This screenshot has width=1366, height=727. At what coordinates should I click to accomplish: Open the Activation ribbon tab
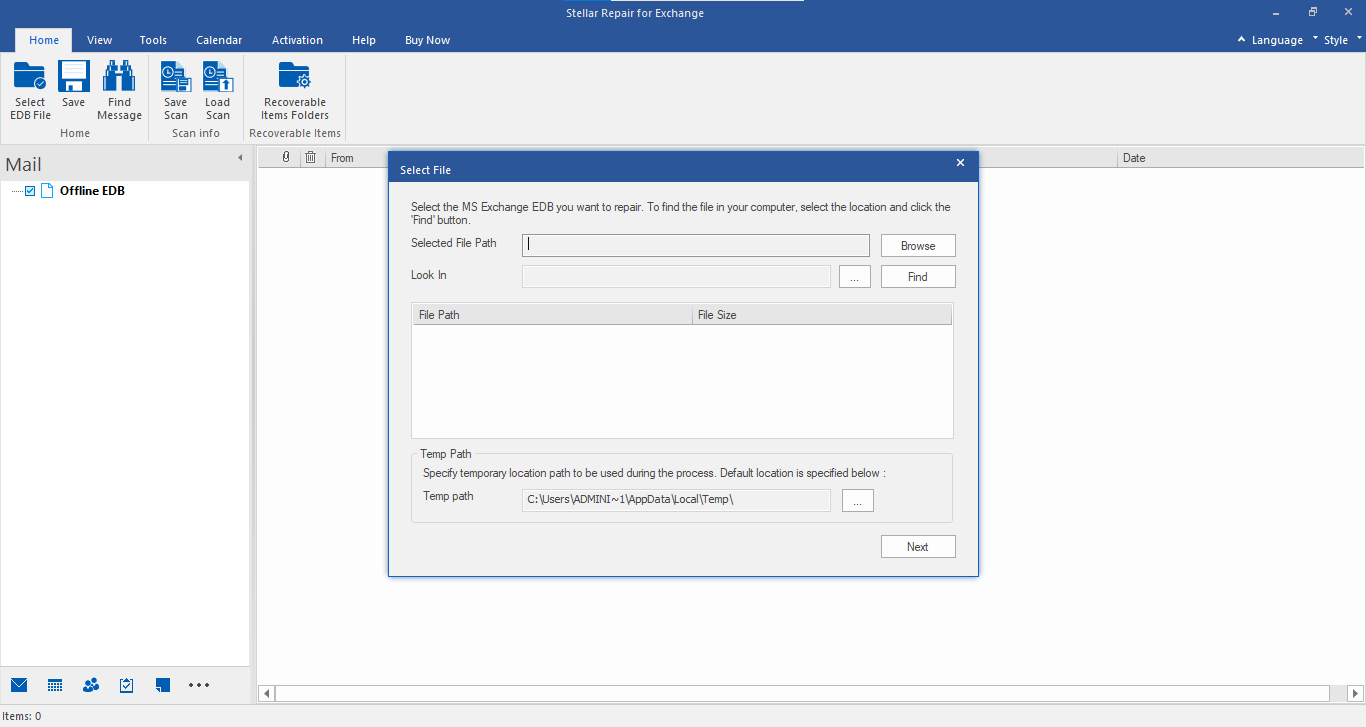[x=297, y=40]
